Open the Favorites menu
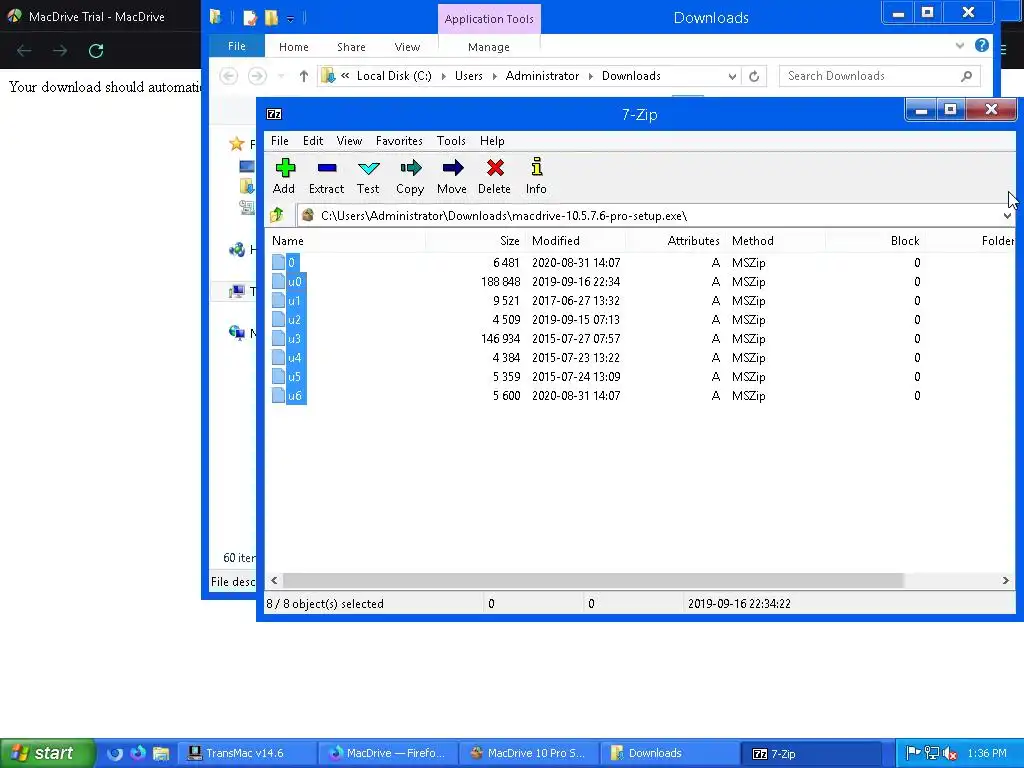This screenshot has height=768, width=1024. [x=399, y=141]
